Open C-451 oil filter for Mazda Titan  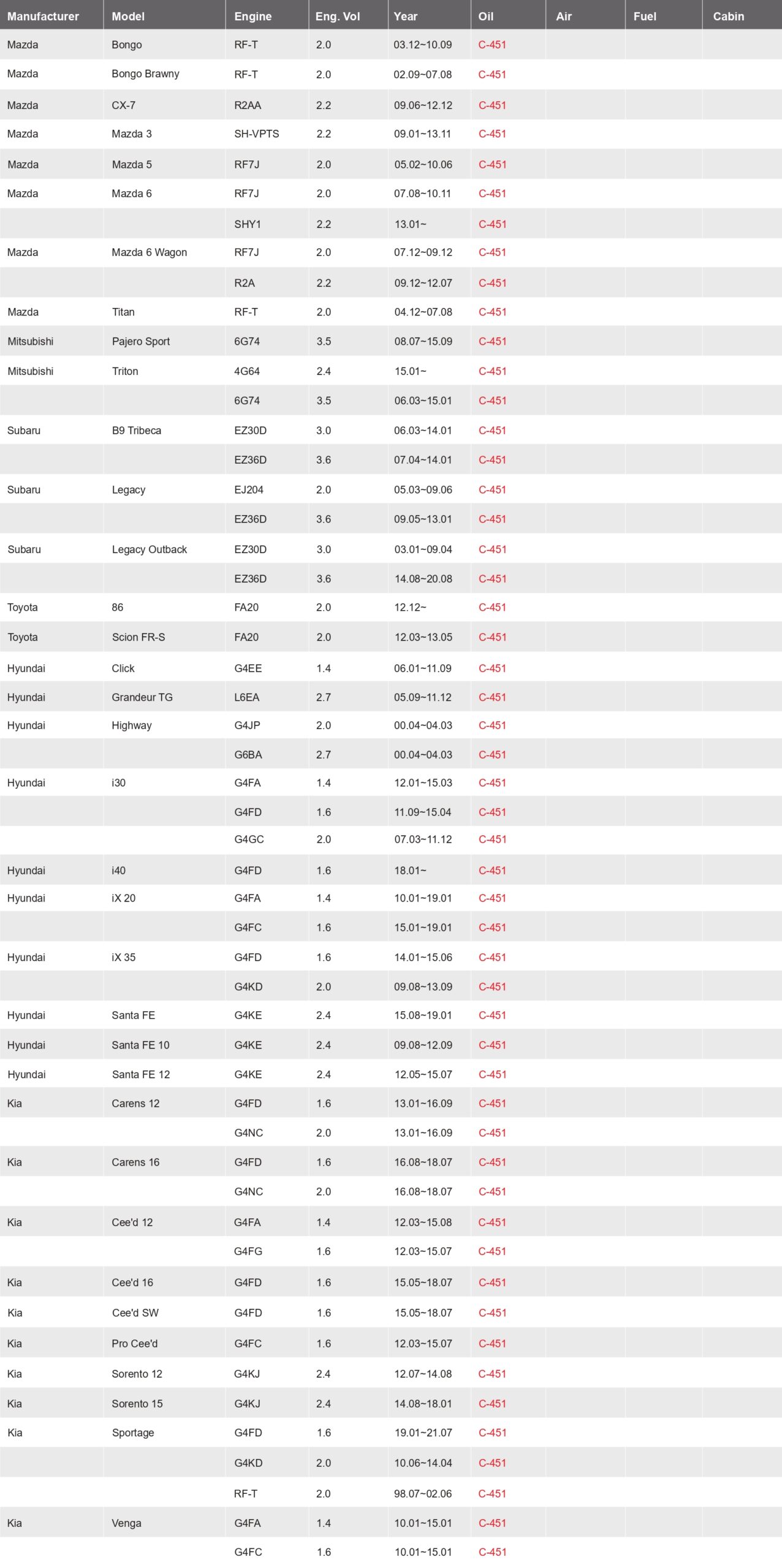[x=492, y=312]
